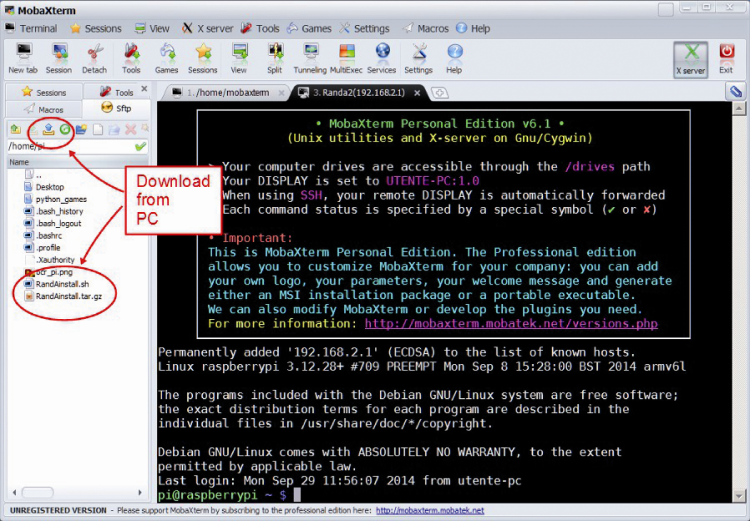
Task: Select the Sftp sidebar tab
Action: coord(116,109)
